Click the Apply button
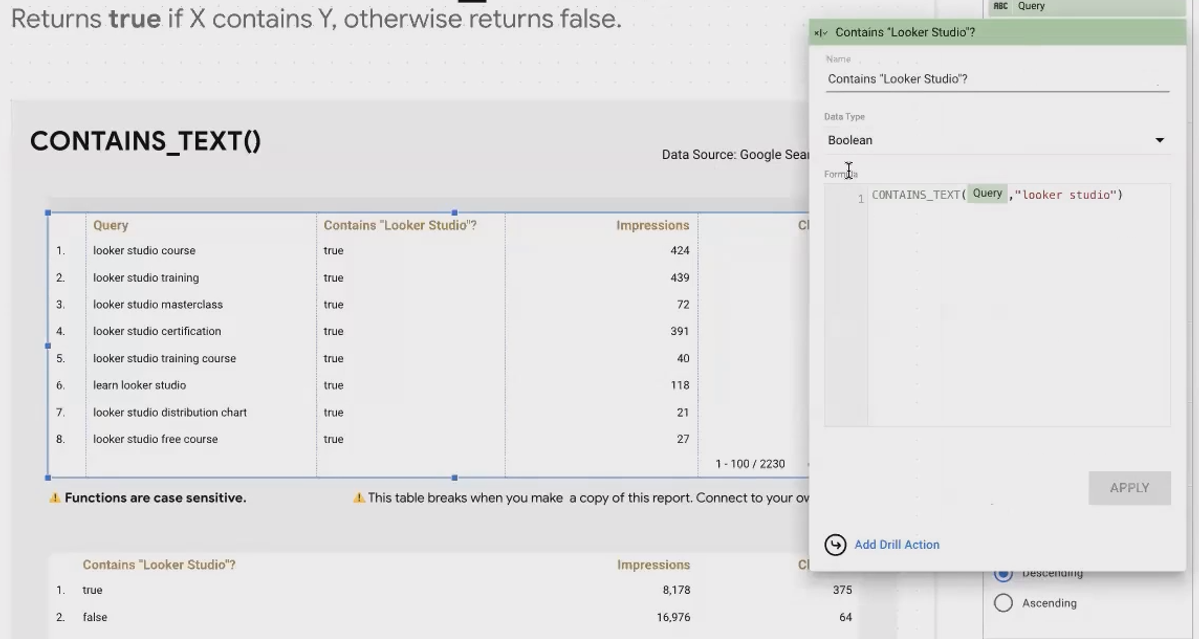Viewport: 1199px width, 639px height. 1129,488
